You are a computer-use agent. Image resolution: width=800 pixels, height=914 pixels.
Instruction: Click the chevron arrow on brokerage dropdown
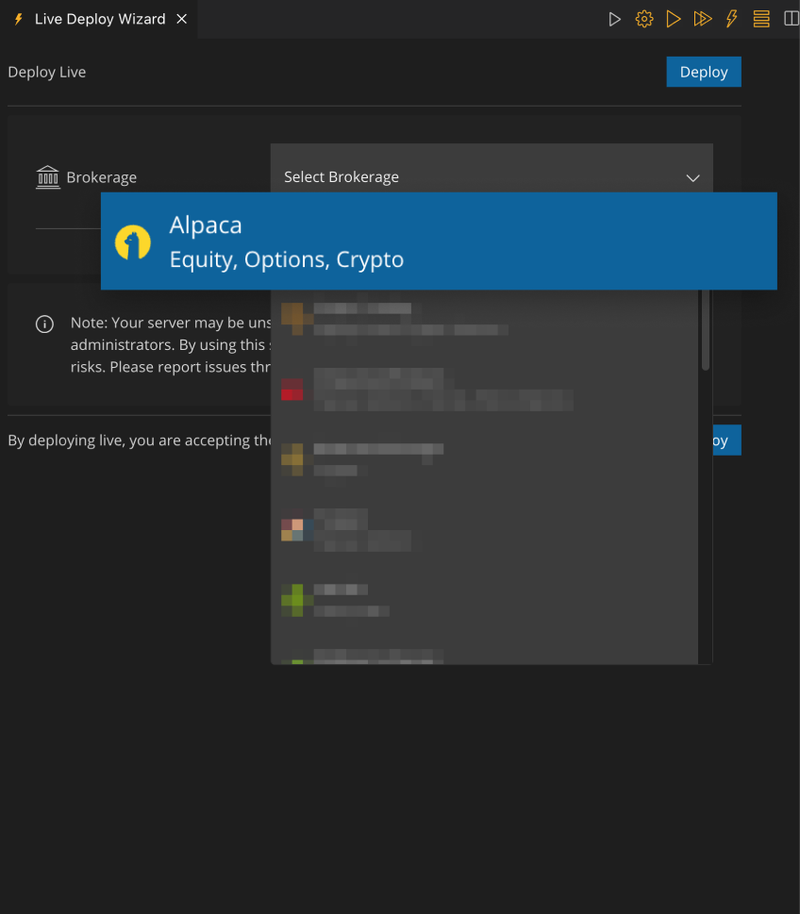[x=693, y=178]
